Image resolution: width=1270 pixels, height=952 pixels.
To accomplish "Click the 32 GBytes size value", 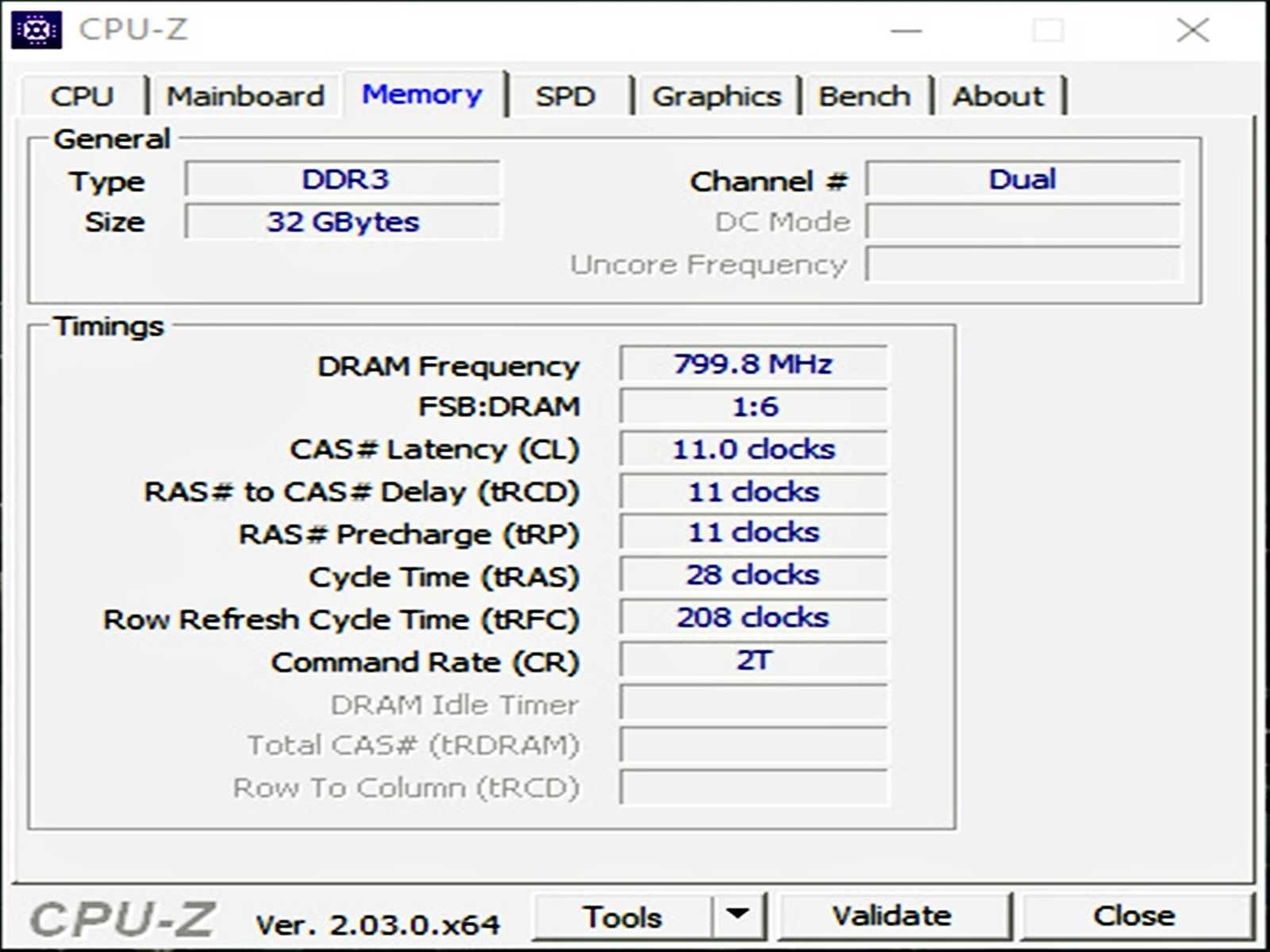I will [344, 221].
